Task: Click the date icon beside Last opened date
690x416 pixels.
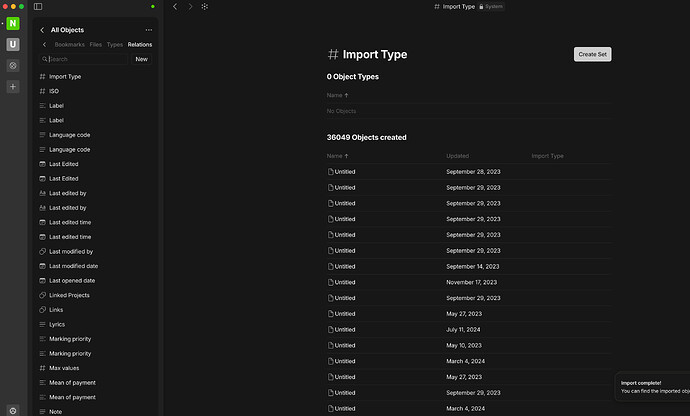Action: tap(43, 280)
